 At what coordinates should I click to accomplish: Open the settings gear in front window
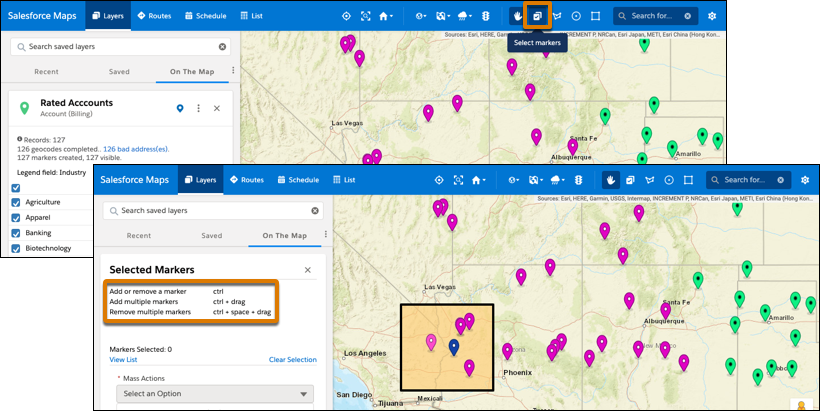pyautogui.click(x=805, y=180)
